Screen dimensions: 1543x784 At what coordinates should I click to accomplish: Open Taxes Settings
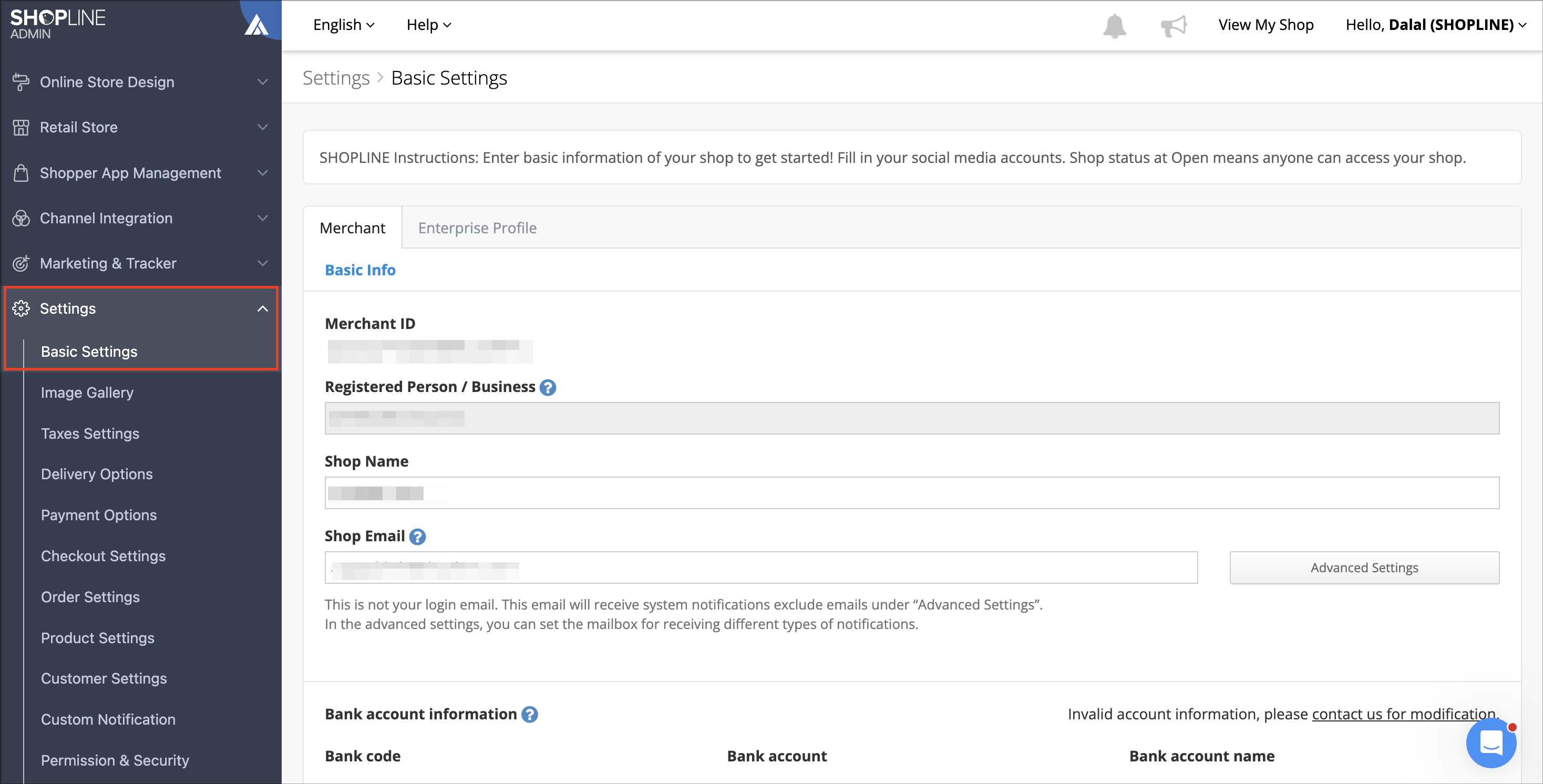click(x=90, y=434)
